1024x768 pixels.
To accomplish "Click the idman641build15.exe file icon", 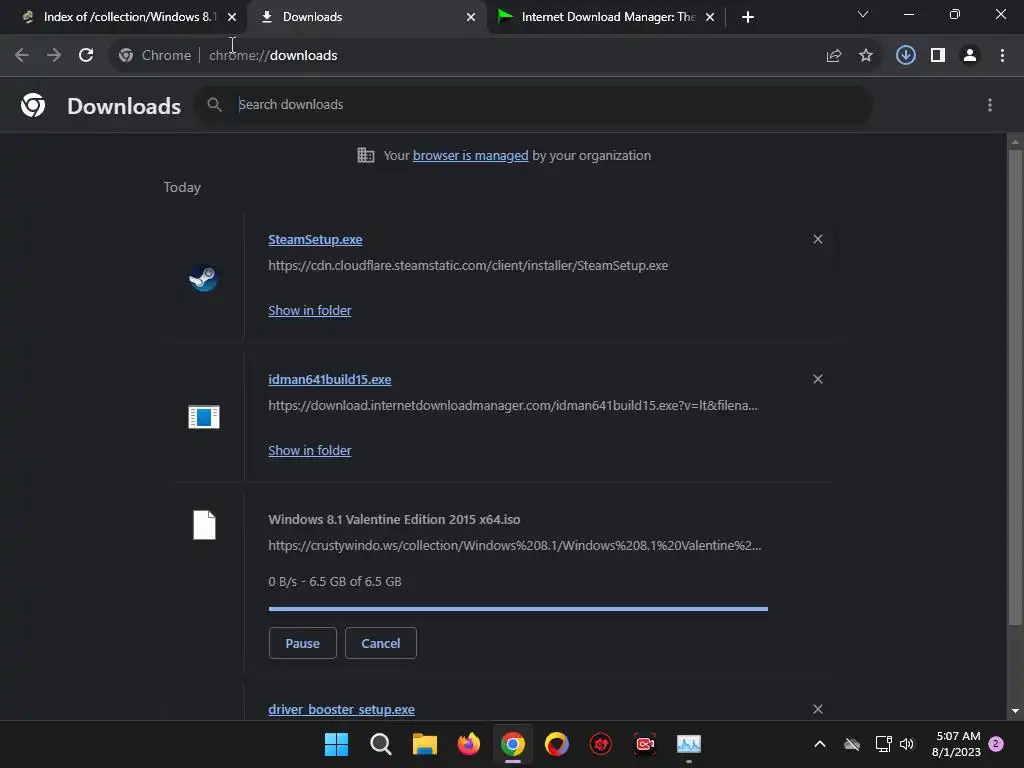I will pyautogui.click(x=204, y=417).
